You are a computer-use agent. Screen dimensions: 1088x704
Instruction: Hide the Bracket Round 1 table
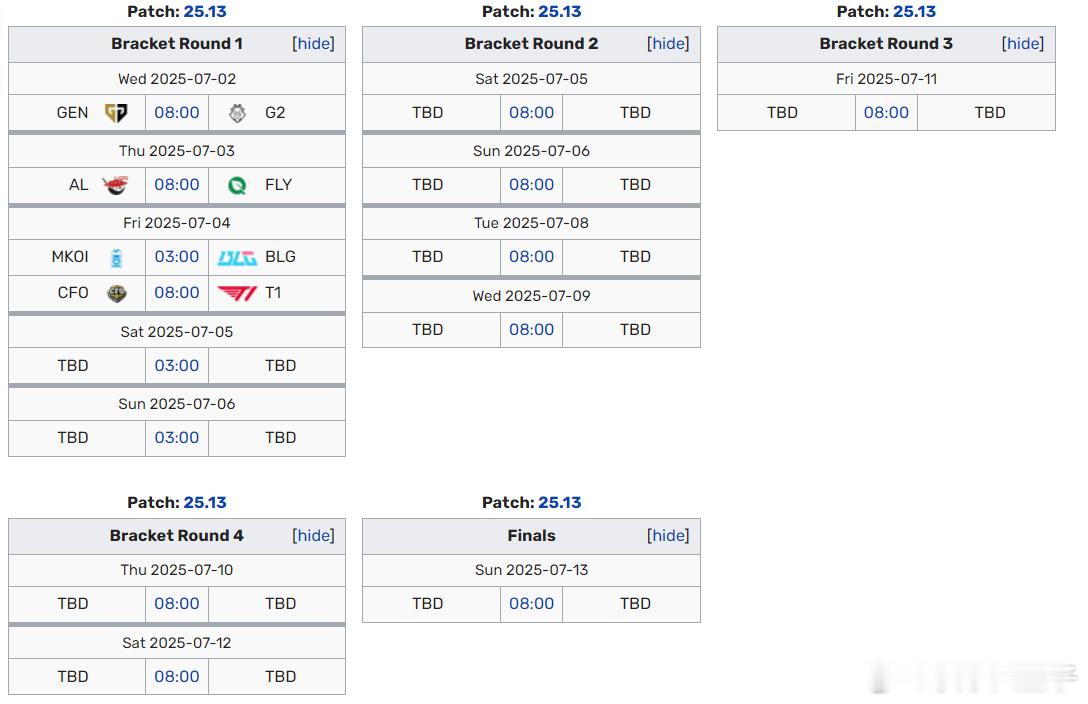(313, 44)
